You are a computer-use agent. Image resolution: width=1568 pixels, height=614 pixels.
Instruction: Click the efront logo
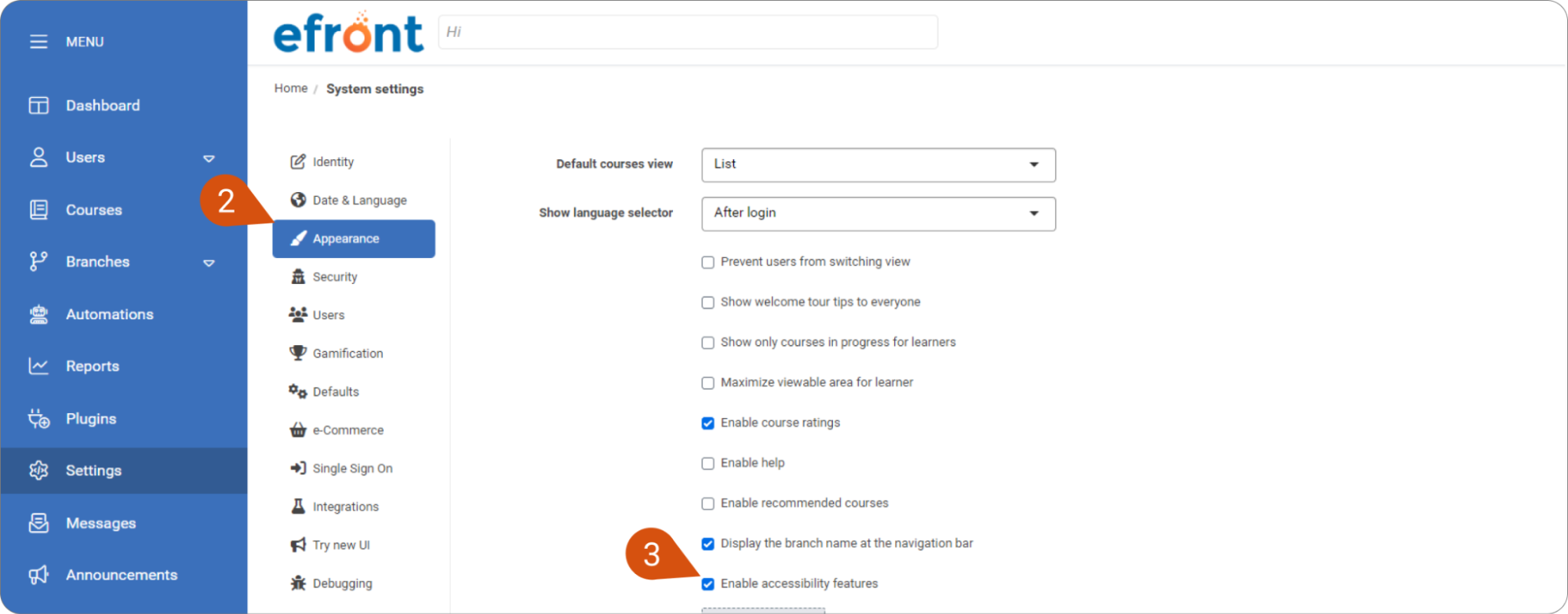pos(348,33)
